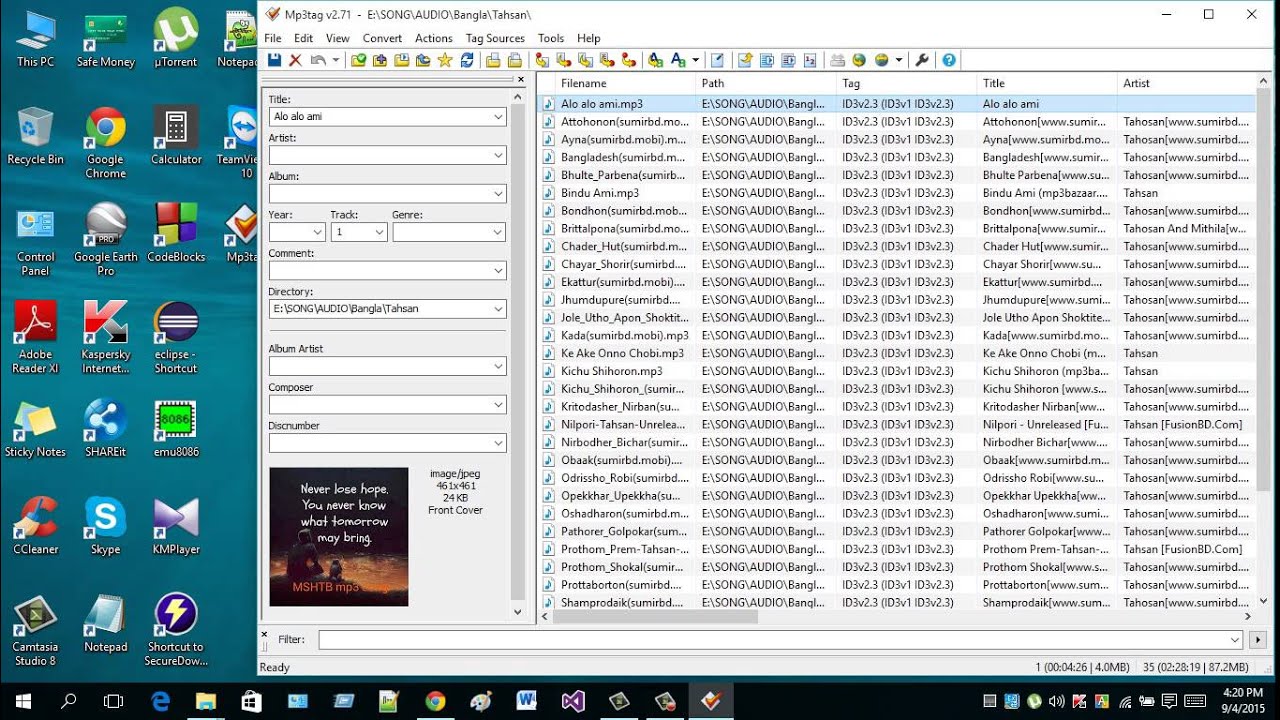
Task: Click the Export icon in toolbar
Action: pos(744,60)
